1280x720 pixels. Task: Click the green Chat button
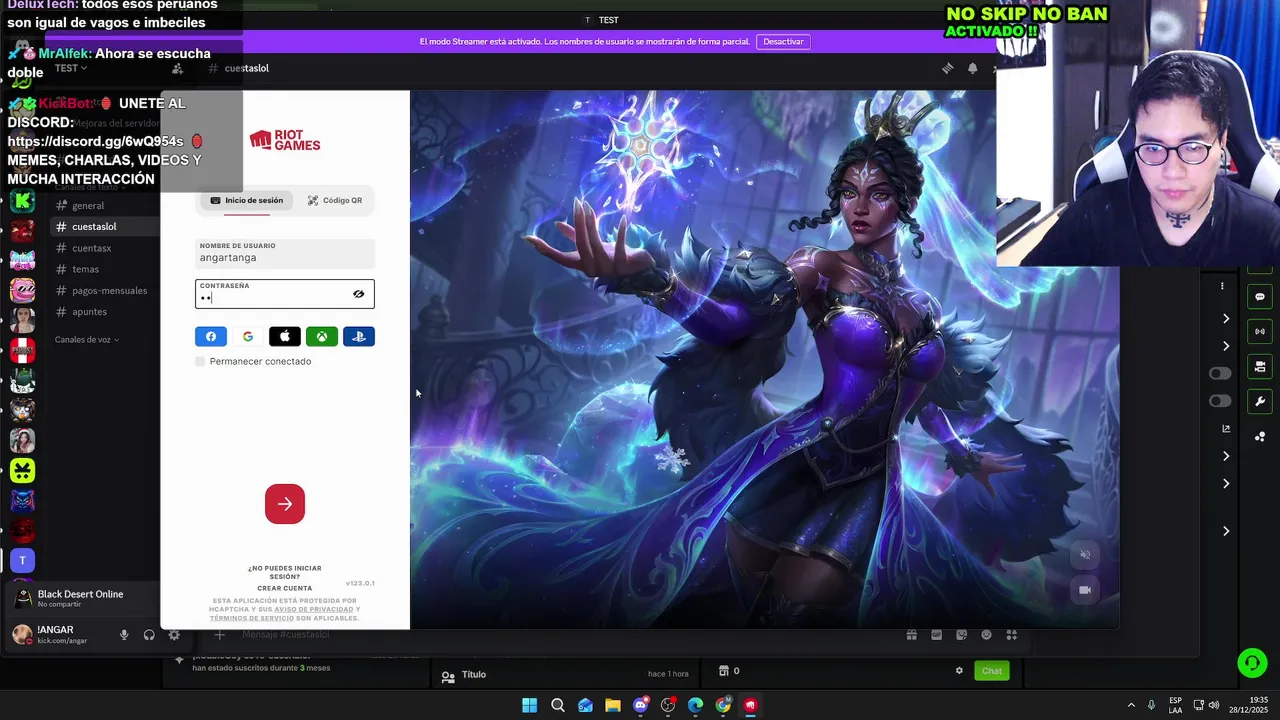tap(992, 671)
